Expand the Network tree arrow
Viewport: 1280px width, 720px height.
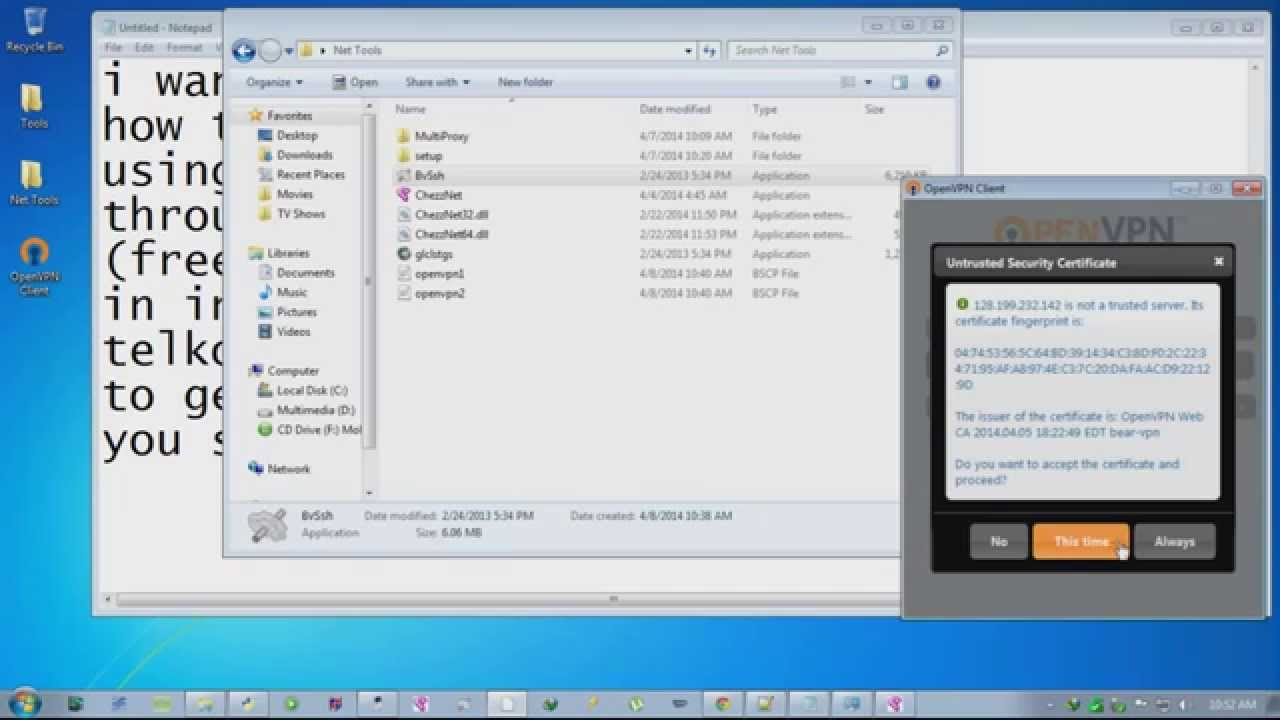251,469
